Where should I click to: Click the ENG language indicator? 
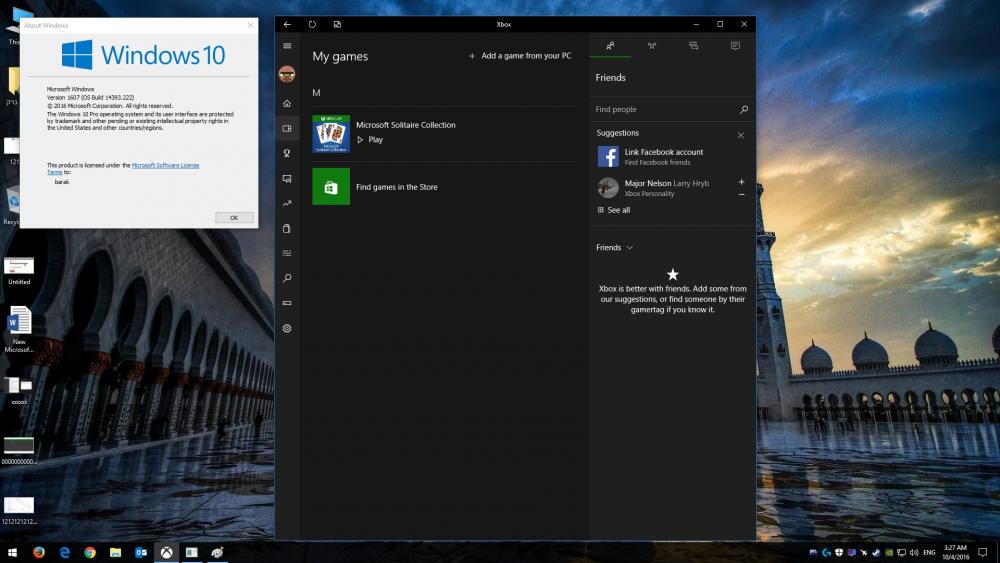[929, 553]
